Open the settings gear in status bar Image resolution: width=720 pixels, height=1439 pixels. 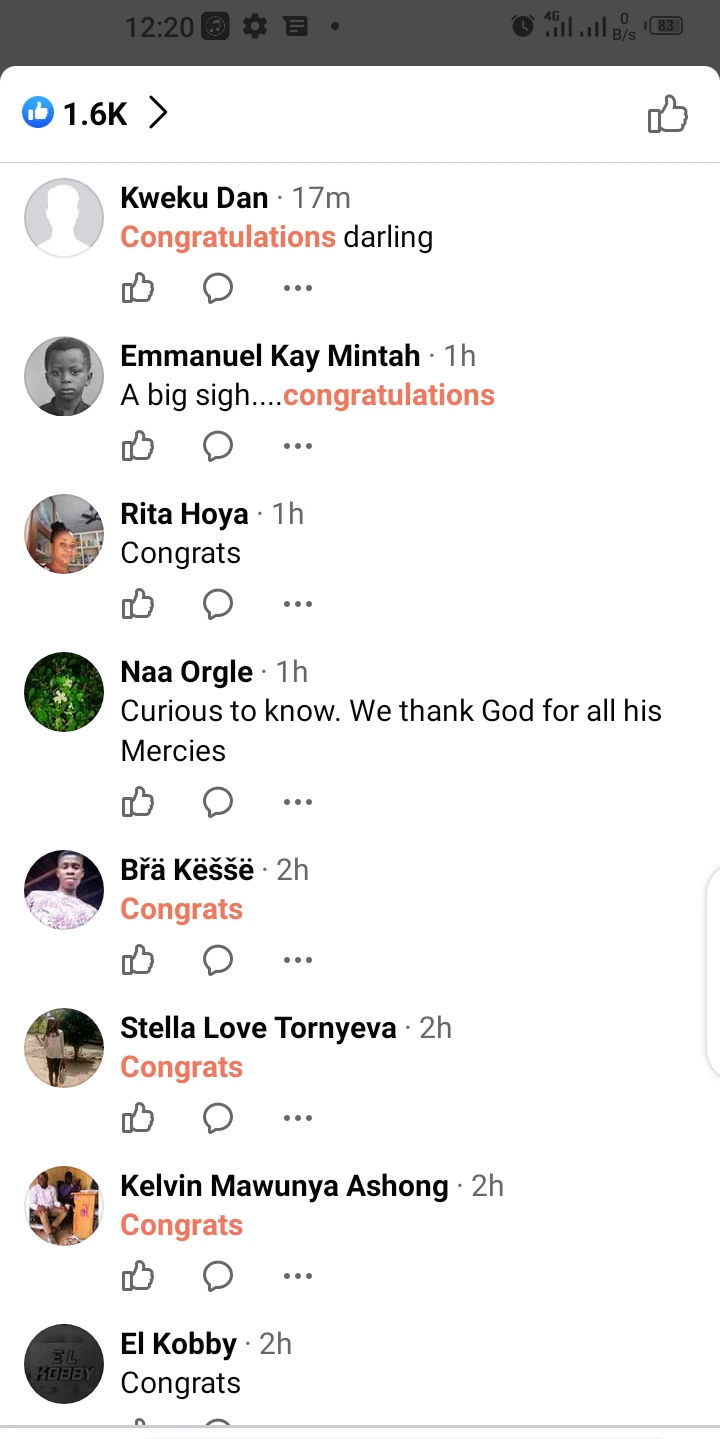(255, 27)
